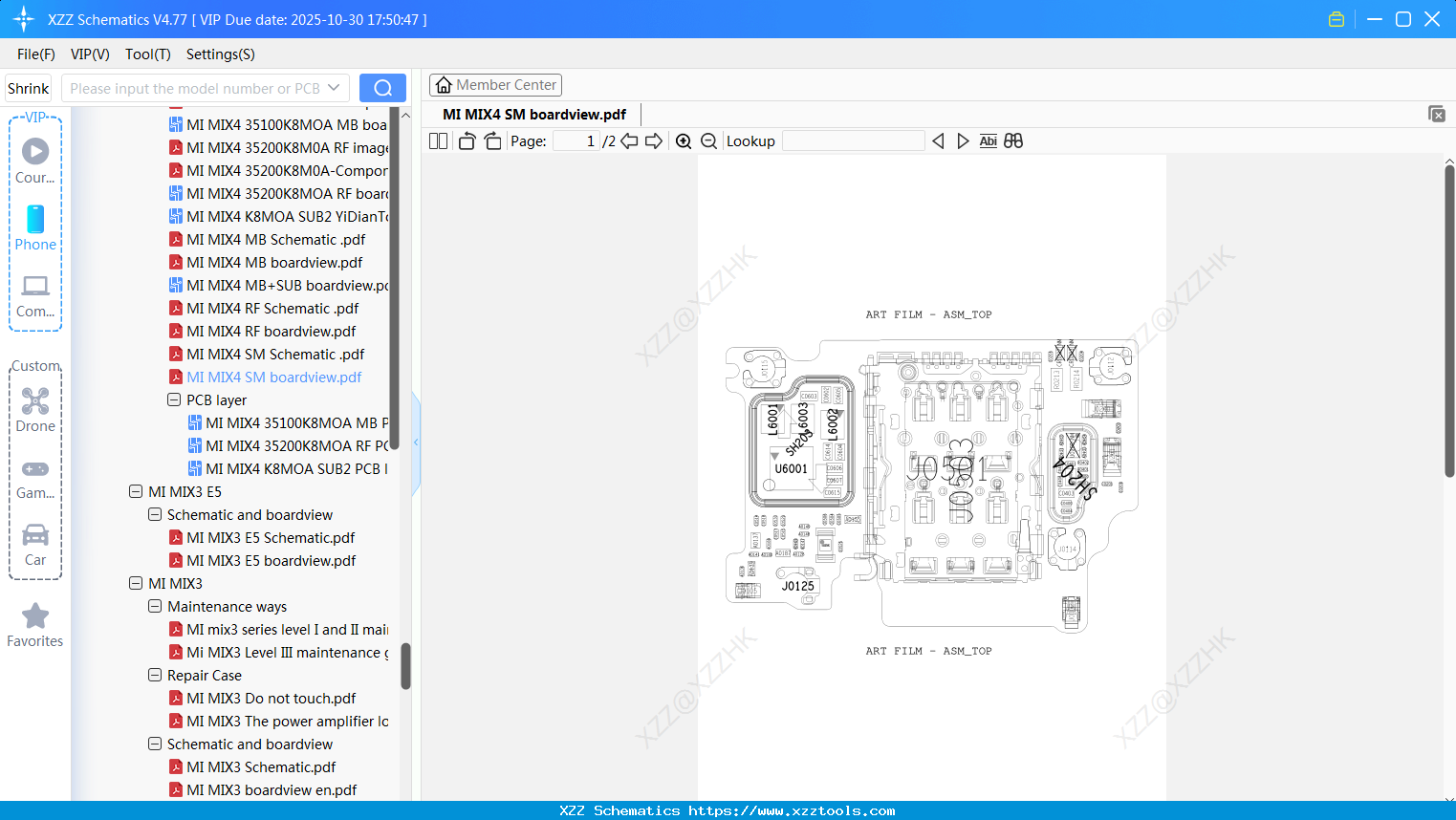
Task: Open the Game console category
Action: click(35, 478)
